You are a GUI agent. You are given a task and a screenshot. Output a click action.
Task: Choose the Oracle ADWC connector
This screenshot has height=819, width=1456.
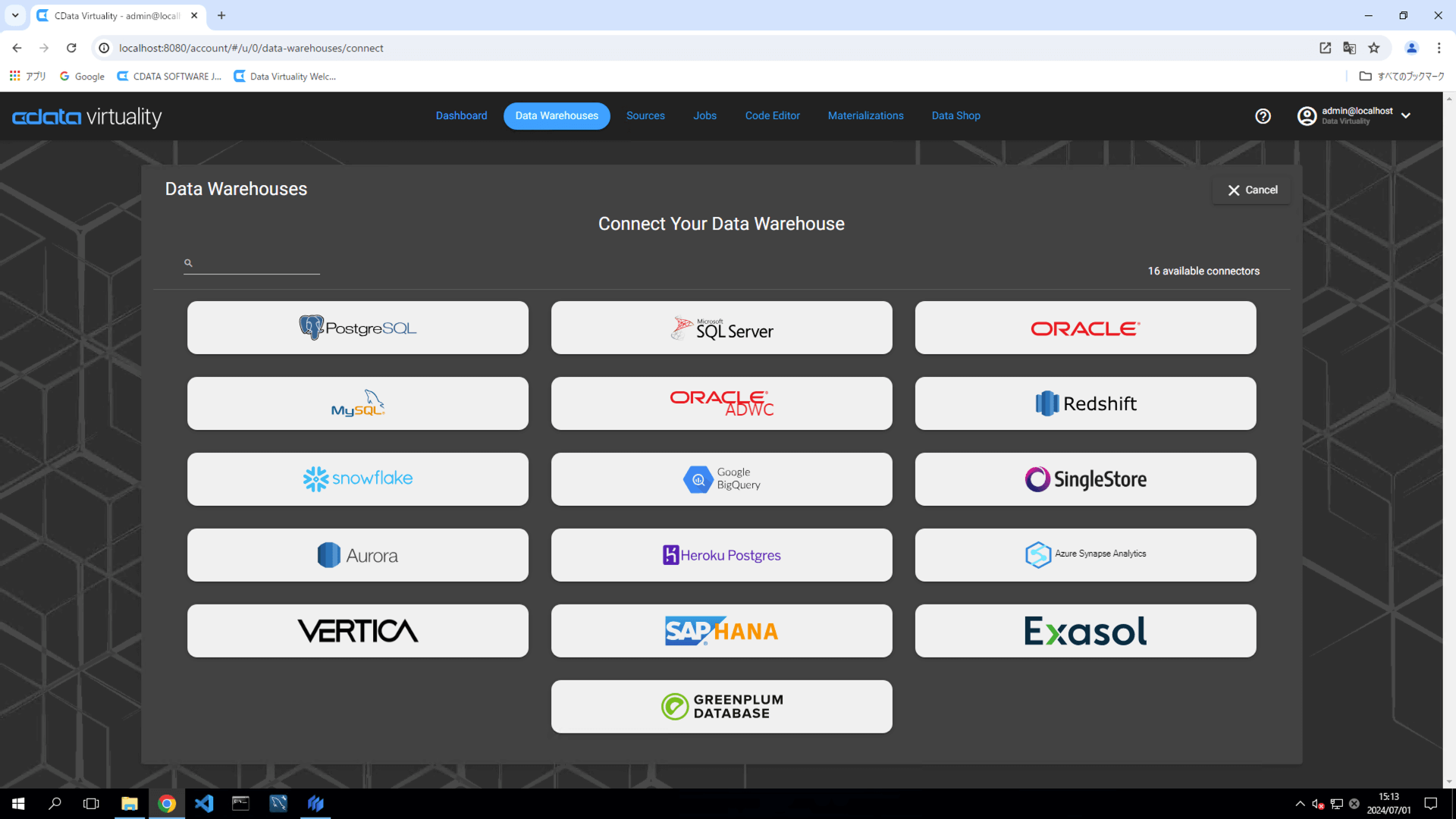tap(721, 403)
